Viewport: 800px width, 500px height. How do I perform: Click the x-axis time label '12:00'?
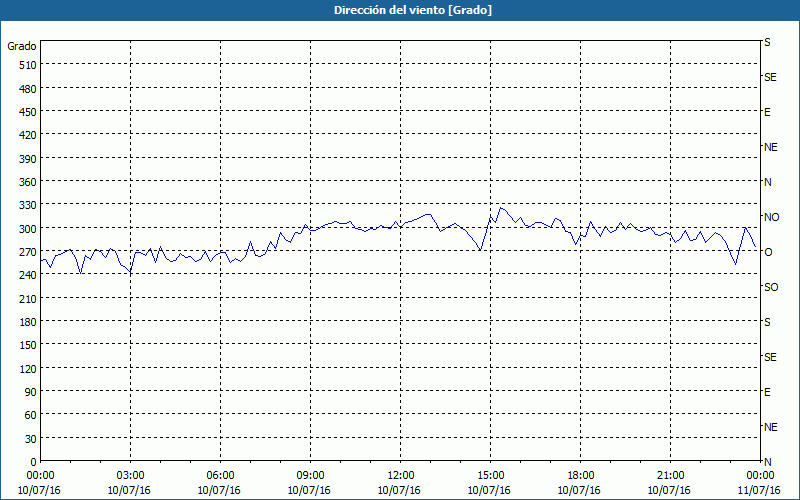[401, 476]
